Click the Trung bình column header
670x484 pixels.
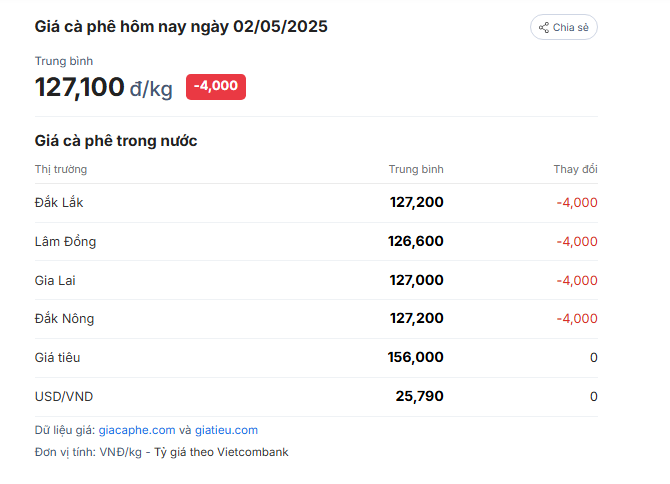pyautogui.click(x=416, y=169)
